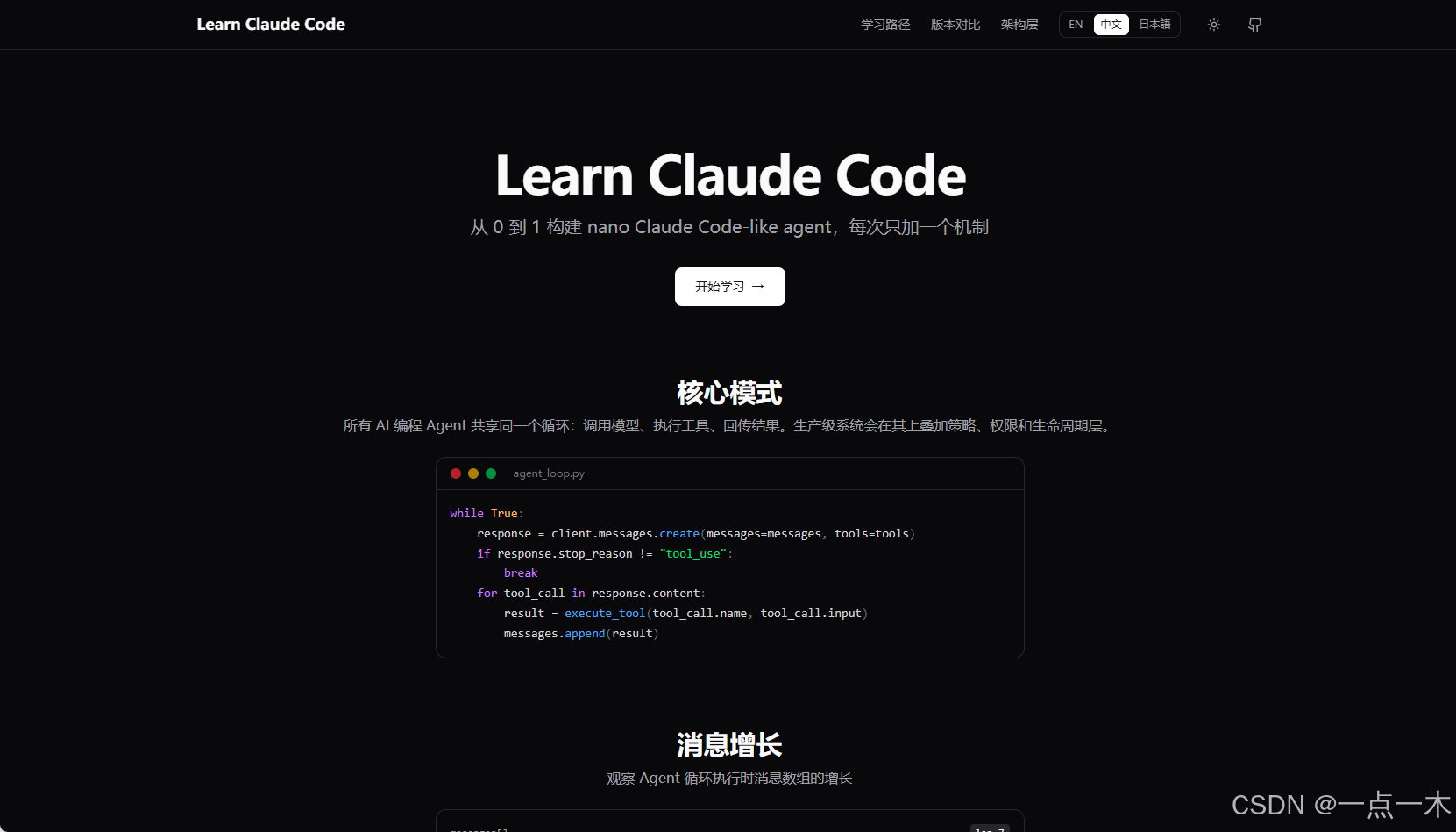Switch language to EN

click(1076, 25)
